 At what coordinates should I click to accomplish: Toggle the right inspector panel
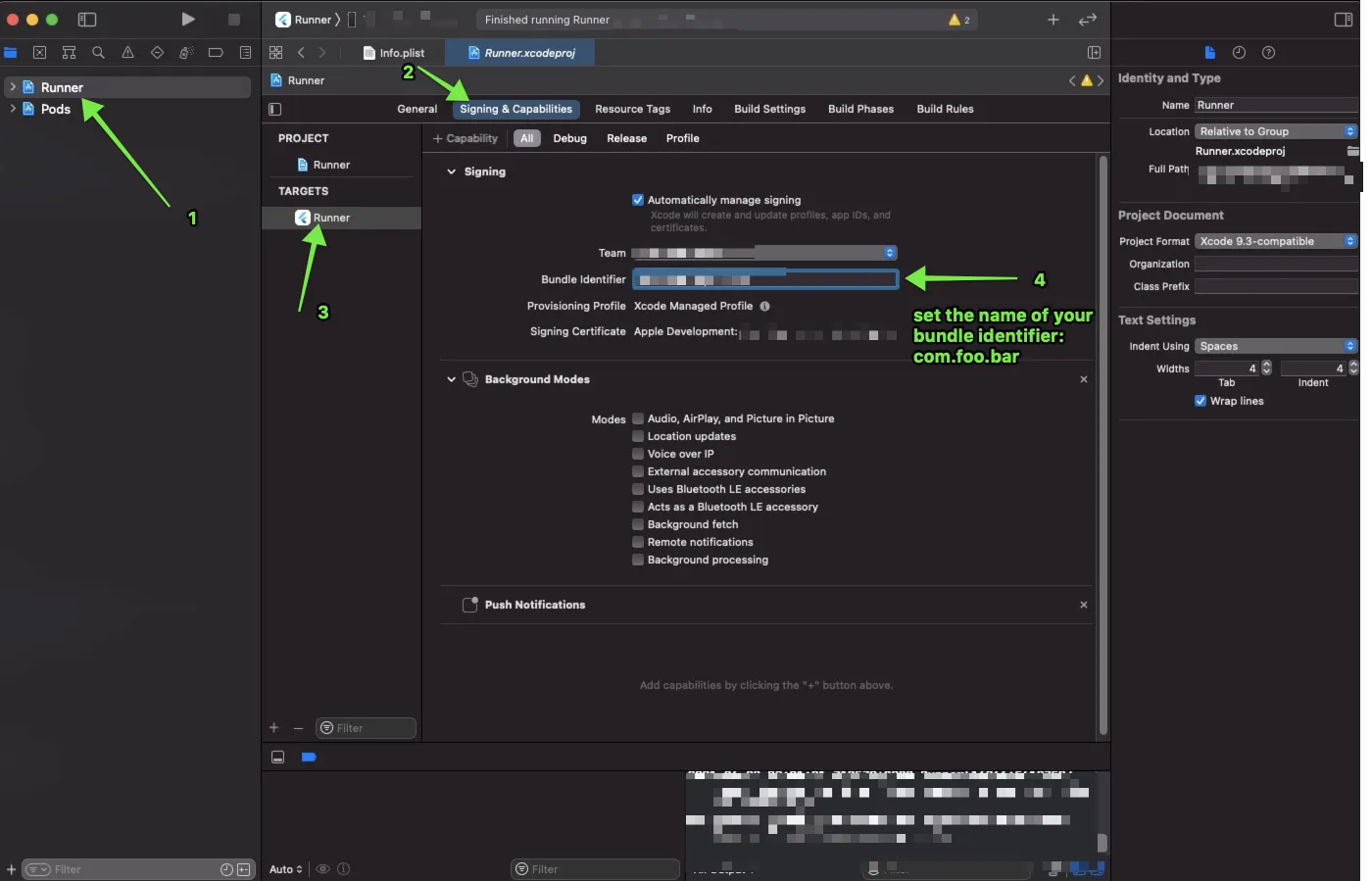click(1344, 20)
